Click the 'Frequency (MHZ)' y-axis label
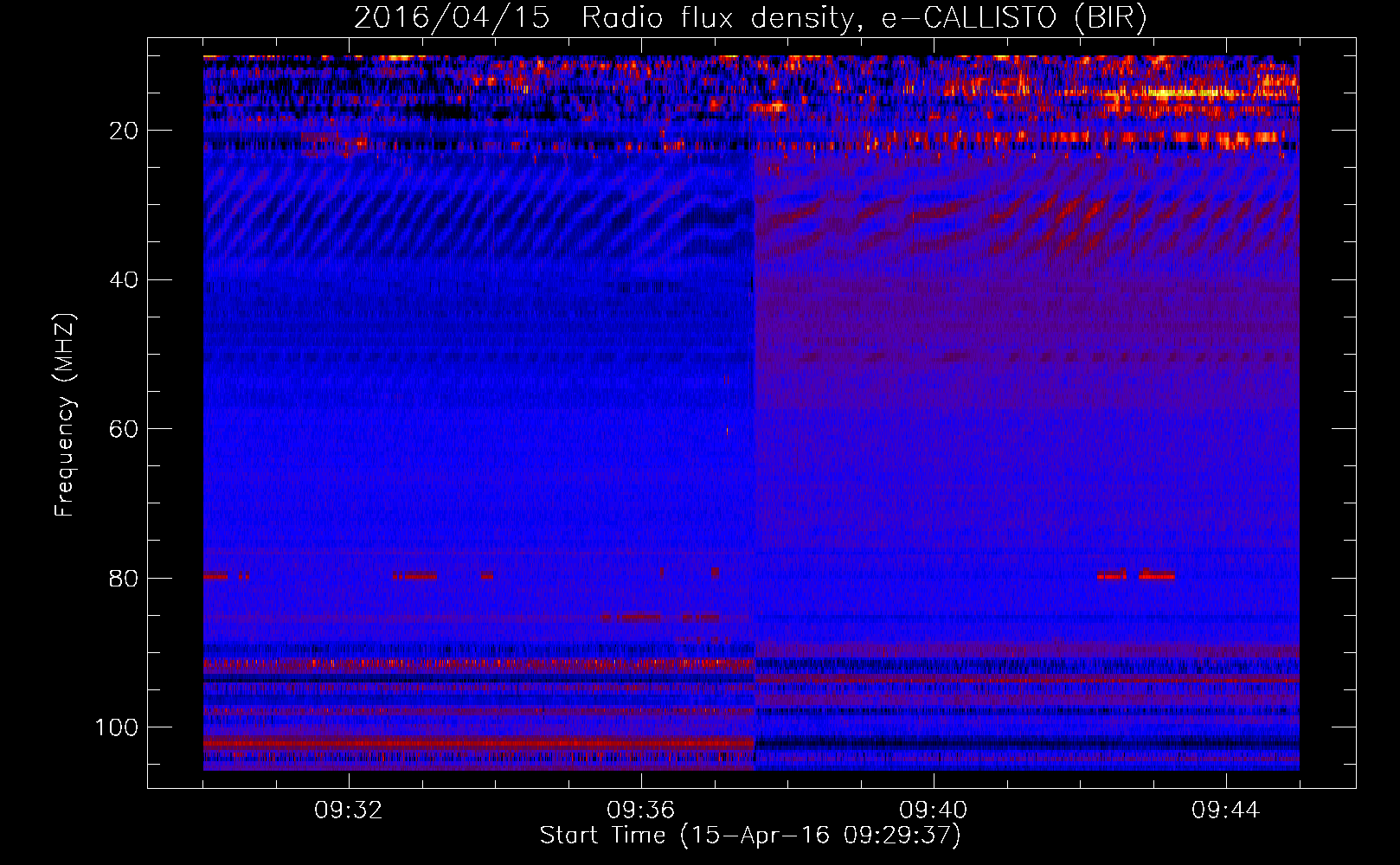 pos(66,415)
